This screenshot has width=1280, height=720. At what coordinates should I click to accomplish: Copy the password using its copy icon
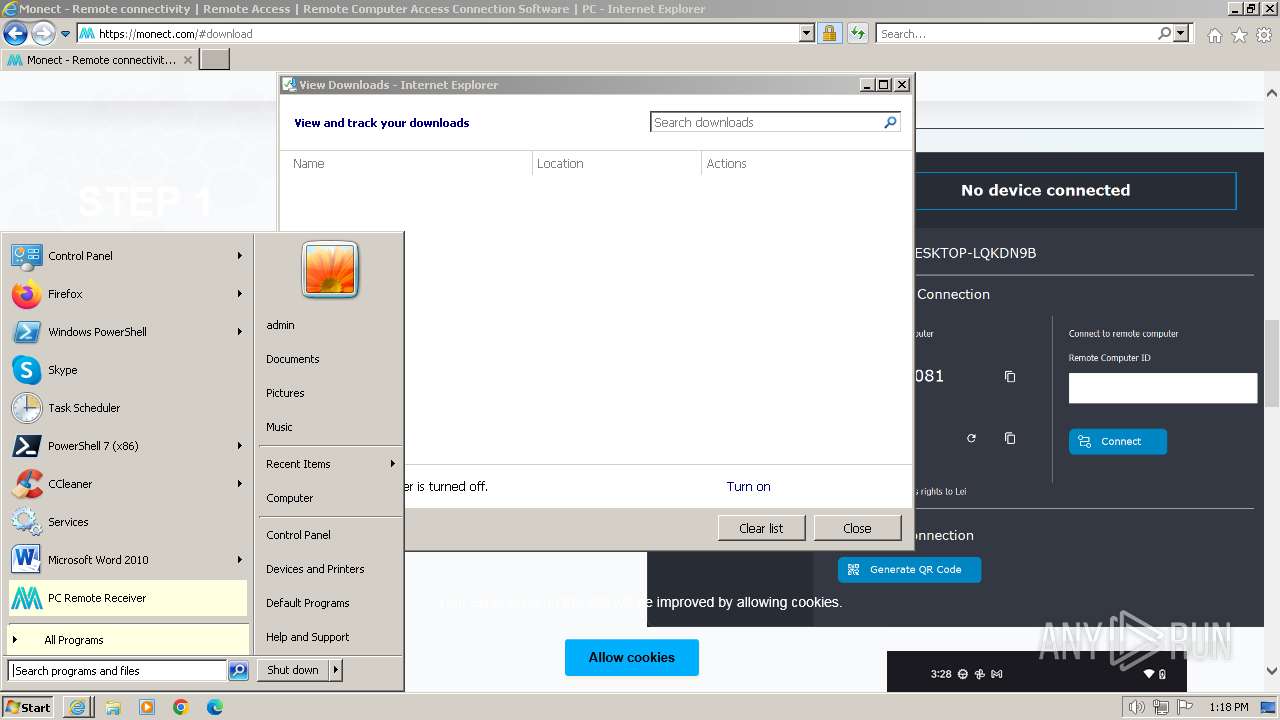click(x=1009, y=438)
